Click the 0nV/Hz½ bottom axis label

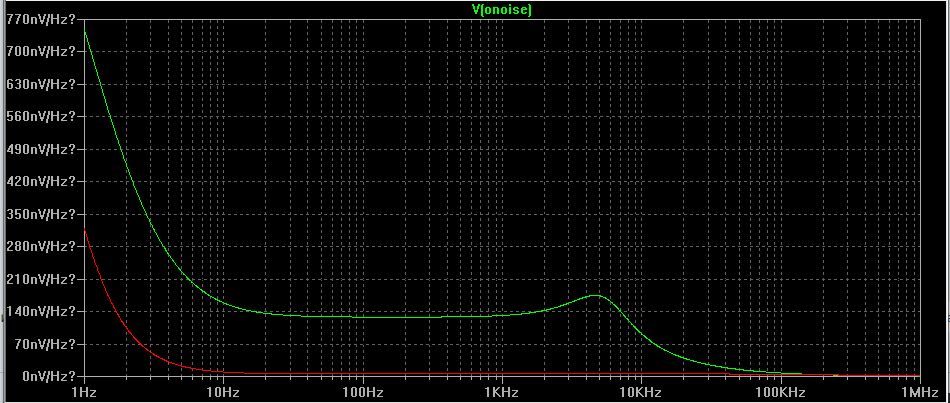pyautogui.click(x=45, y=376)
